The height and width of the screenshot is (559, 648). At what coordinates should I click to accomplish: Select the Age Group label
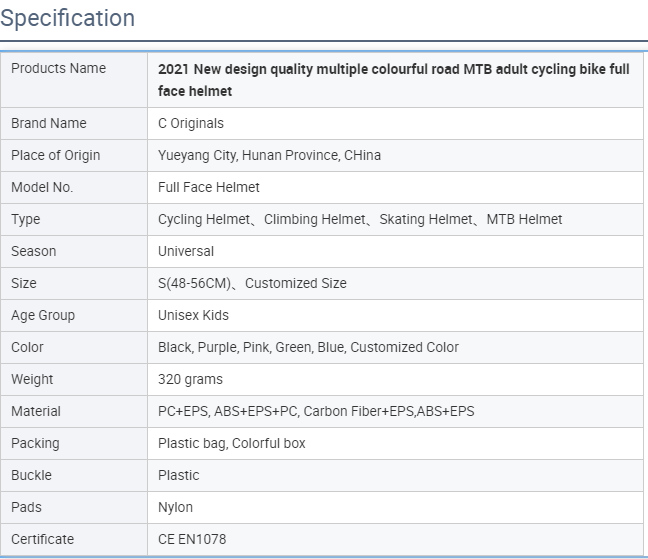pos(43,315)
